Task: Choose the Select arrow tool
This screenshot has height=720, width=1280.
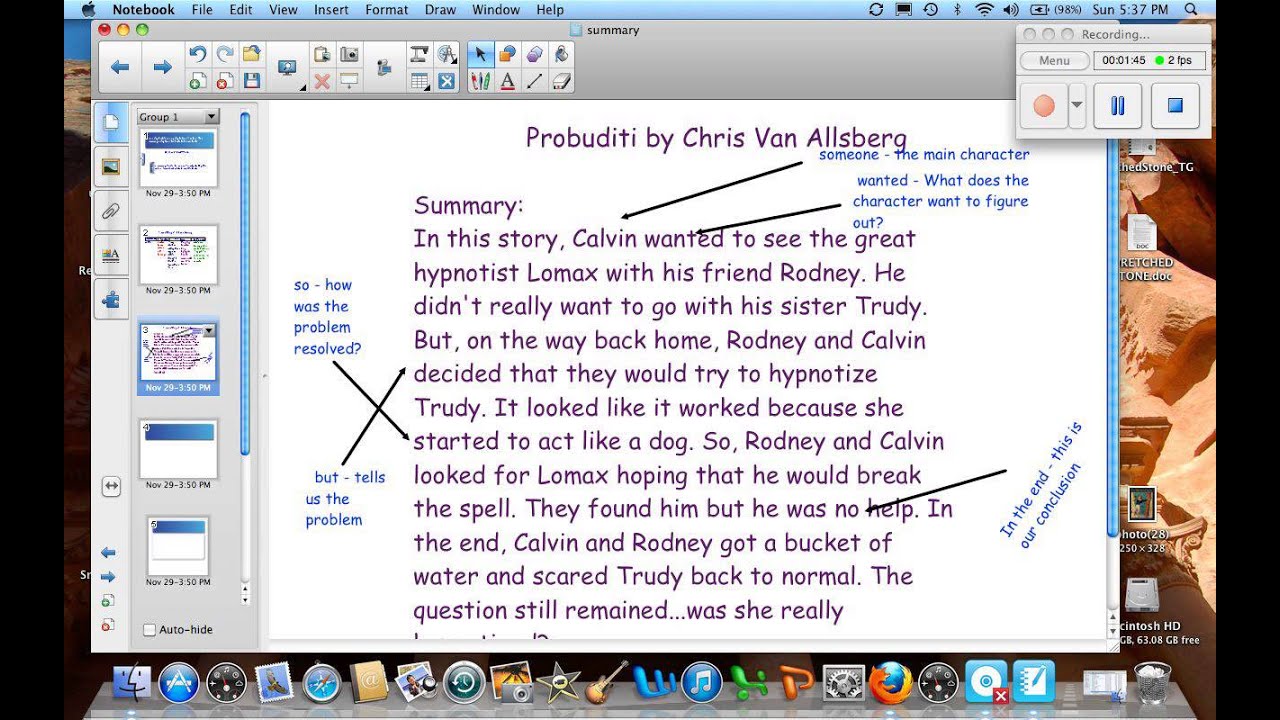Action: tap(480, 55)
